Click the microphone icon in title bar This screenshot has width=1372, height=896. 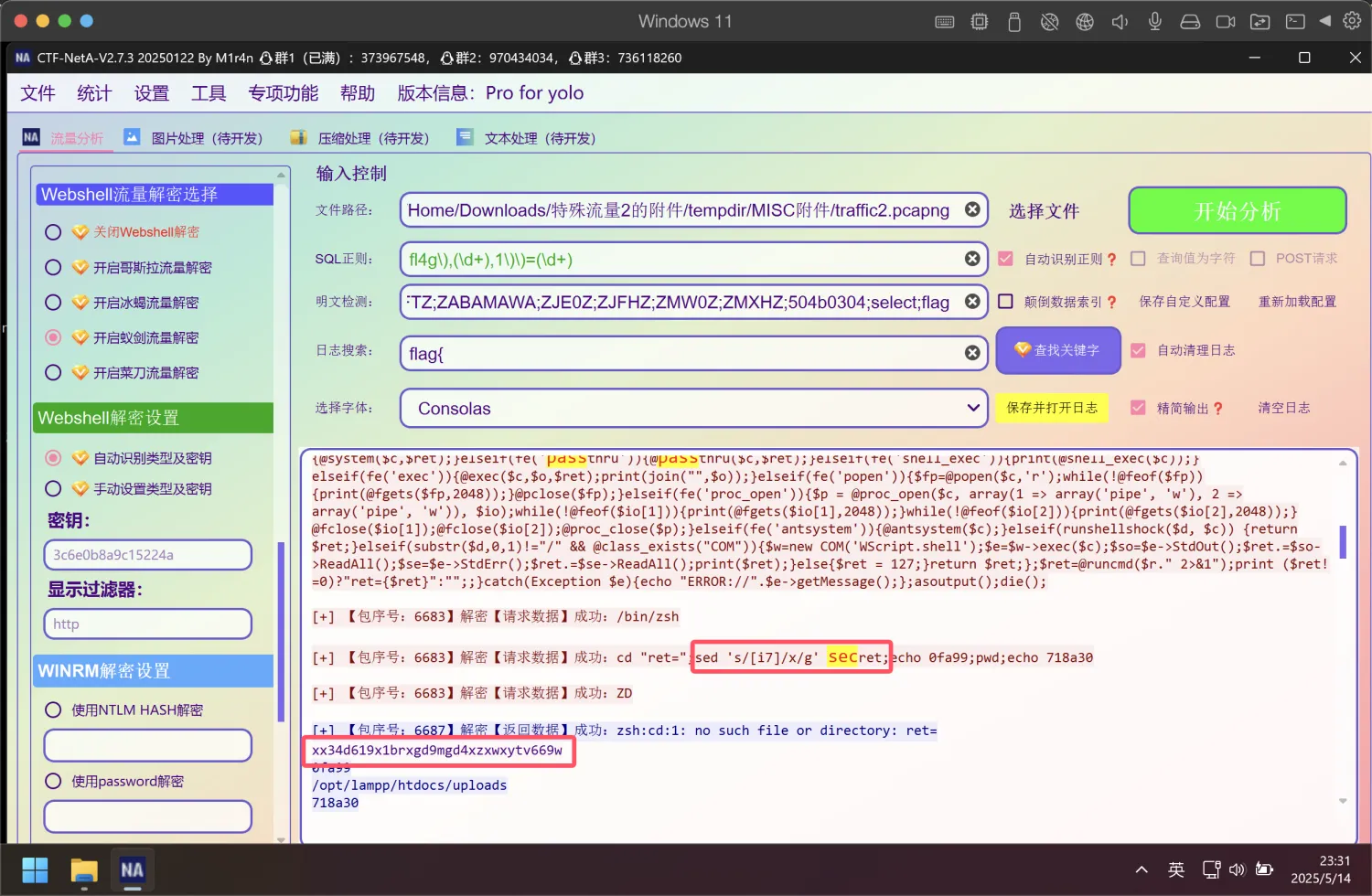tap(1155, 22)
